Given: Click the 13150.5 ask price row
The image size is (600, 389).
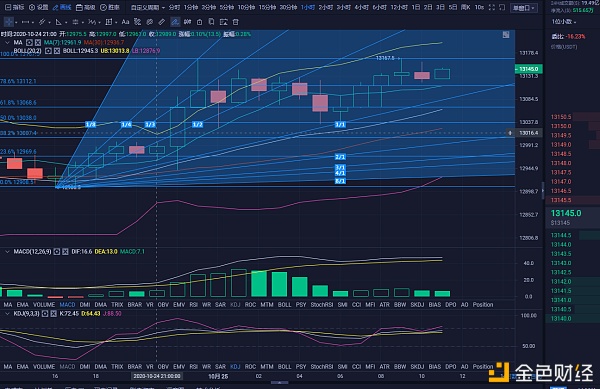Looking at the screenshot, I should click(573, 117).
